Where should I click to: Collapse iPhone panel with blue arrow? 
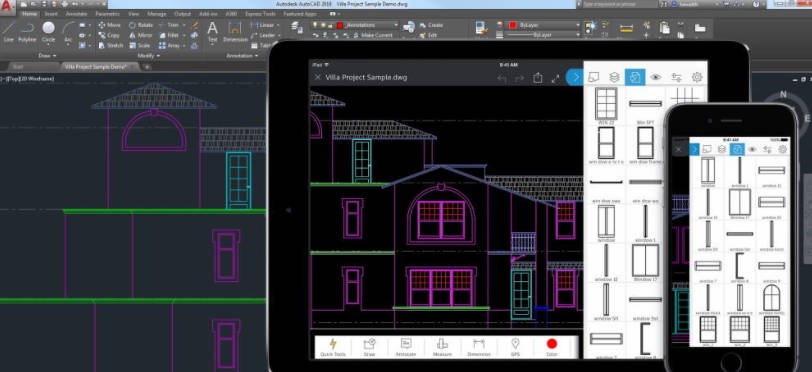coord(694,149)
